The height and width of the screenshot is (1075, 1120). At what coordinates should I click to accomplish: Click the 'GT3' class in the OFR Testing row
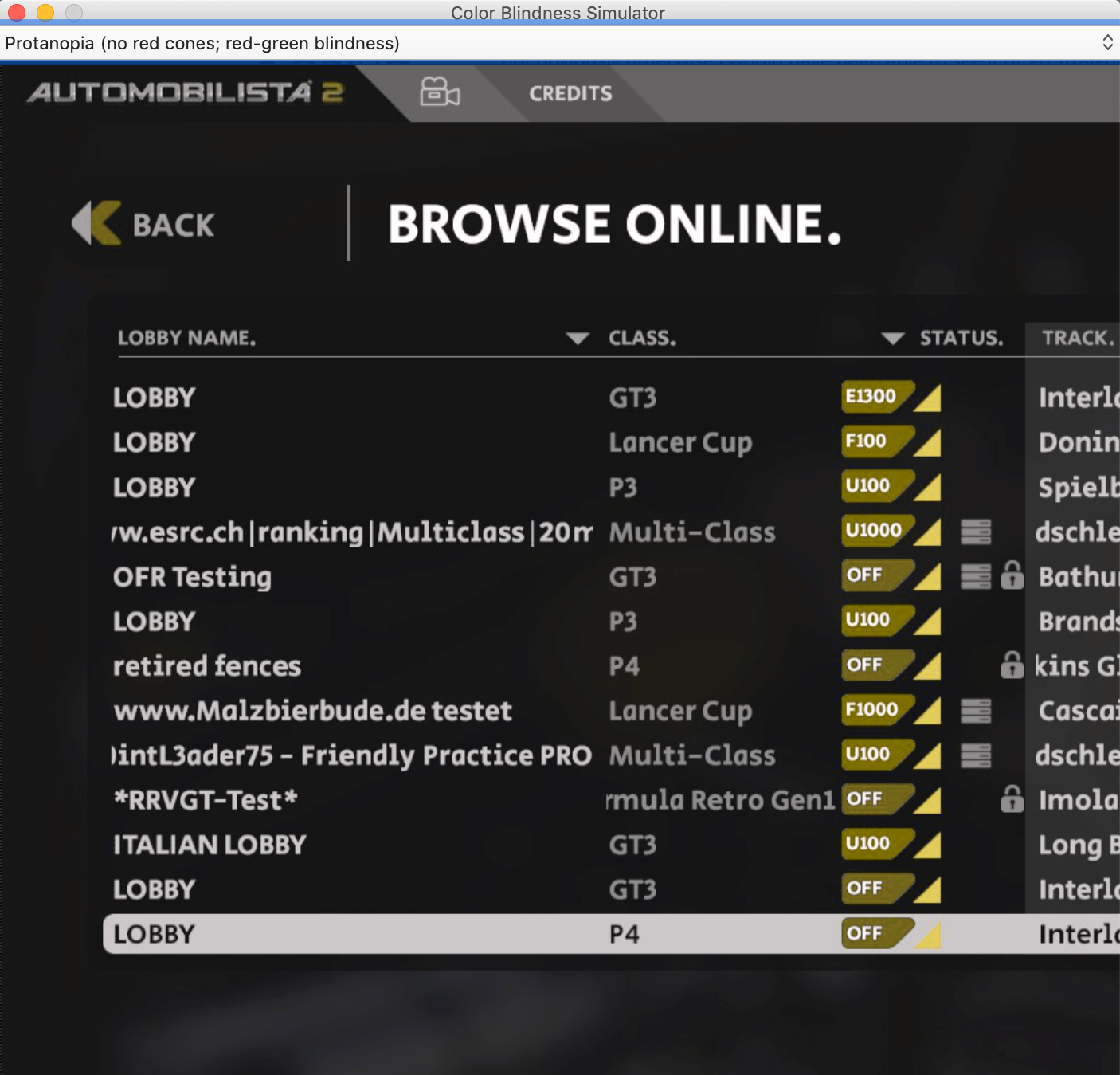tap(632, 576)
